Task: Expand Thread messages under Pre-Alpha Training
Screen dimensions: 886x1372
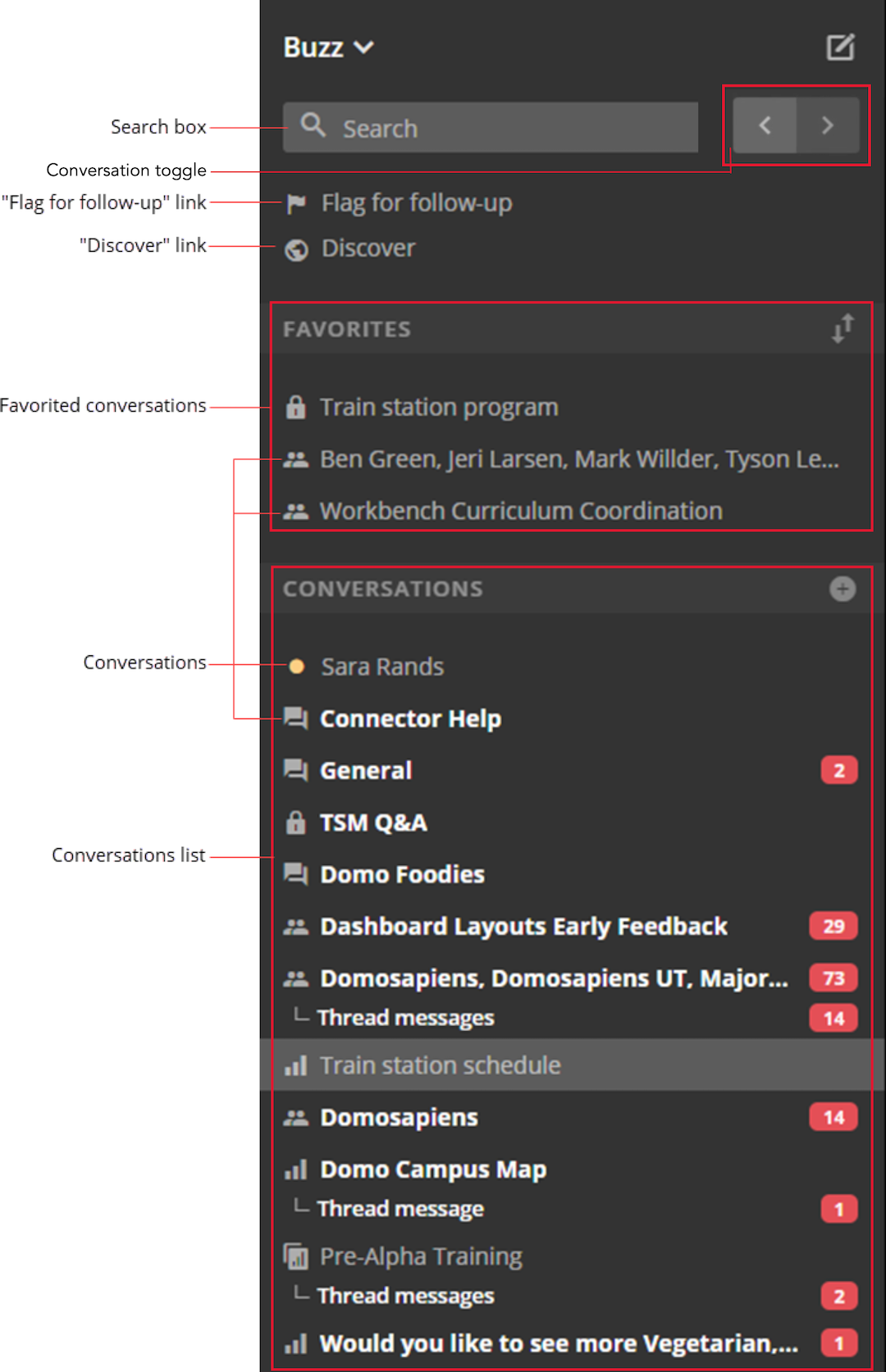Action: [x=405, y=1296]
